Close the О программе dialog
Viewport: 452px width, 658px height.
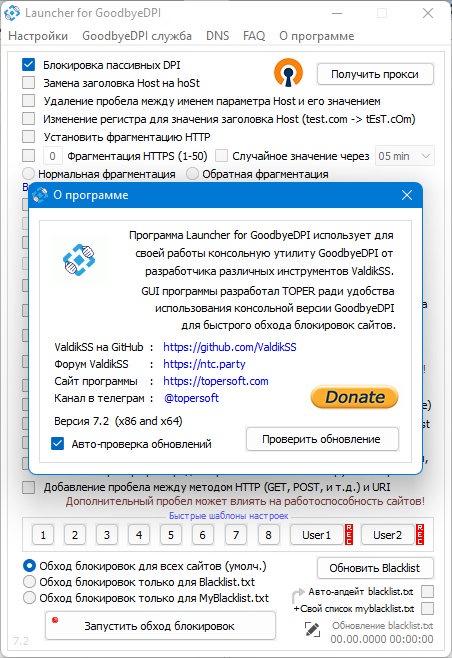[x=407, y=195]
